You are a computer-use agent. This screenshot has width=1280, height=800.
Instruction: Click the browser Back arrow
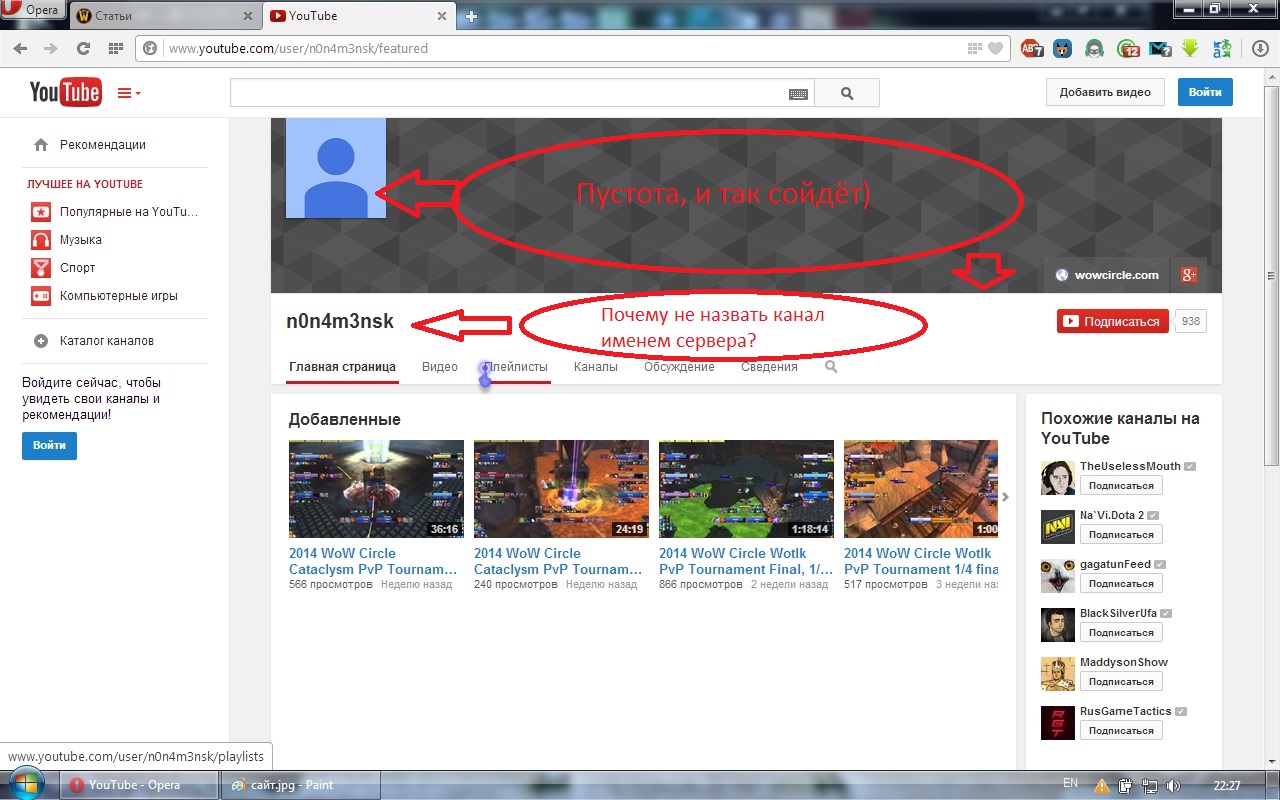coord(22,48)
